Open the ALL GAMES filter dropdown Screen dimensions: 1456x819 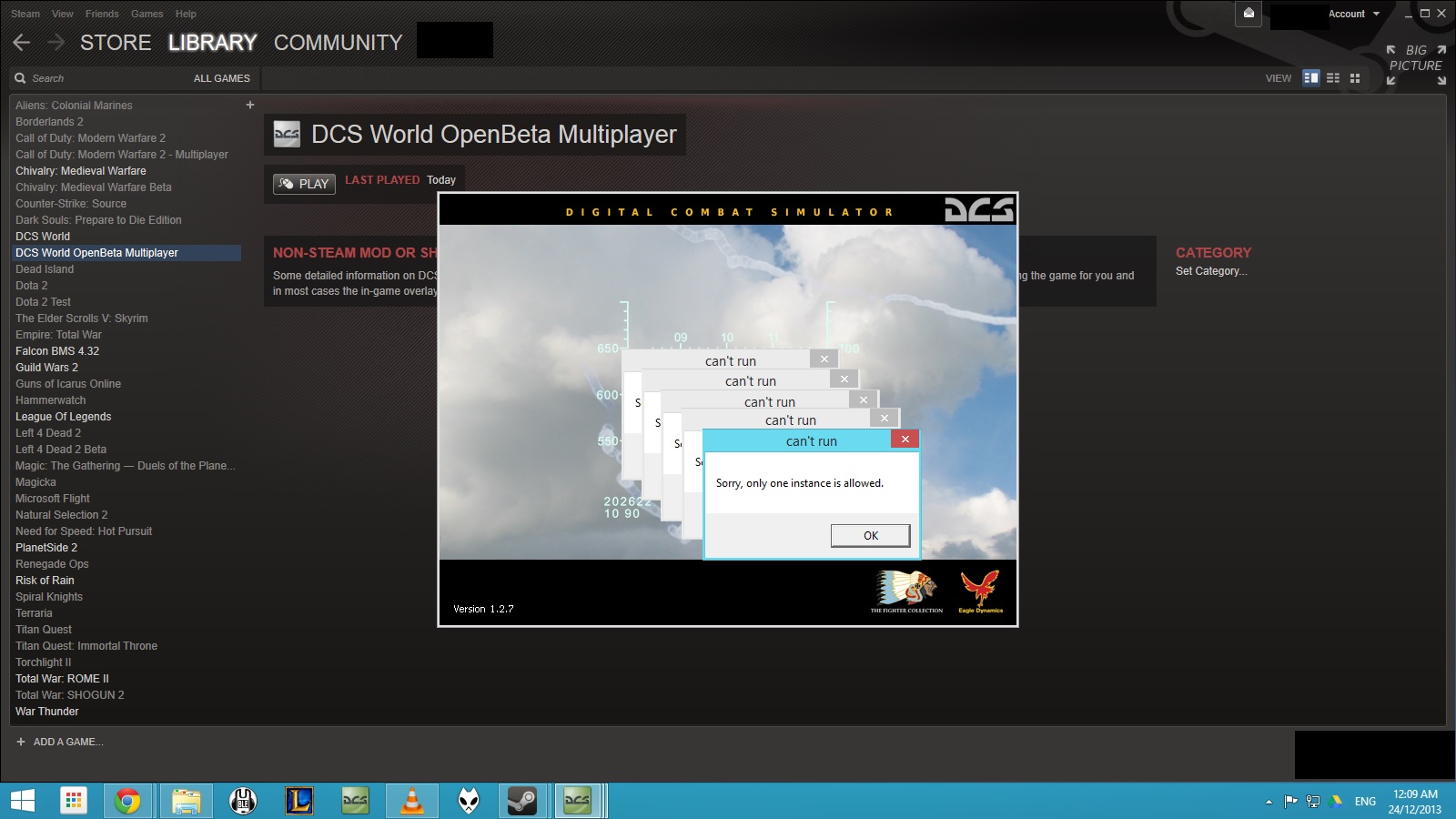[x=221, y=78]
